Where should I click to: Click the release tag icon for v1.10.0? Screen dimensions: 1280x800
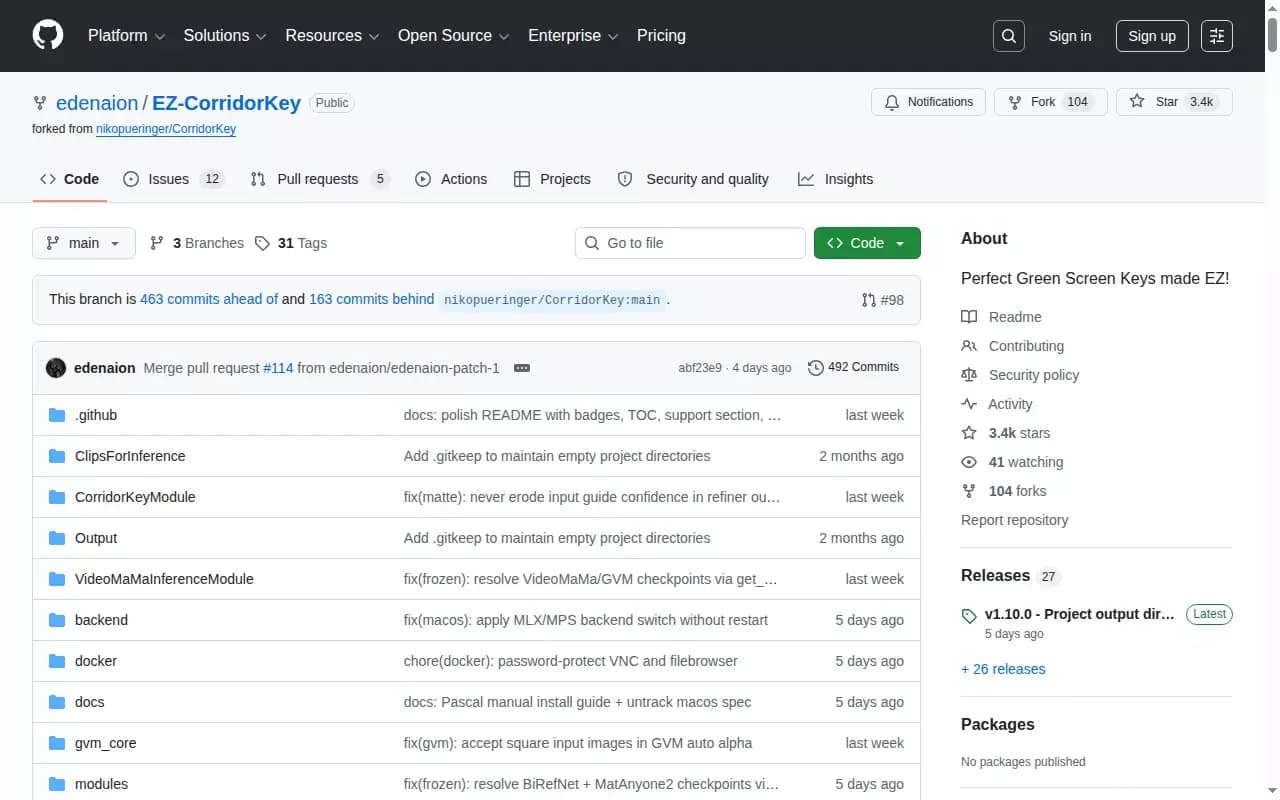click(969, 616)
